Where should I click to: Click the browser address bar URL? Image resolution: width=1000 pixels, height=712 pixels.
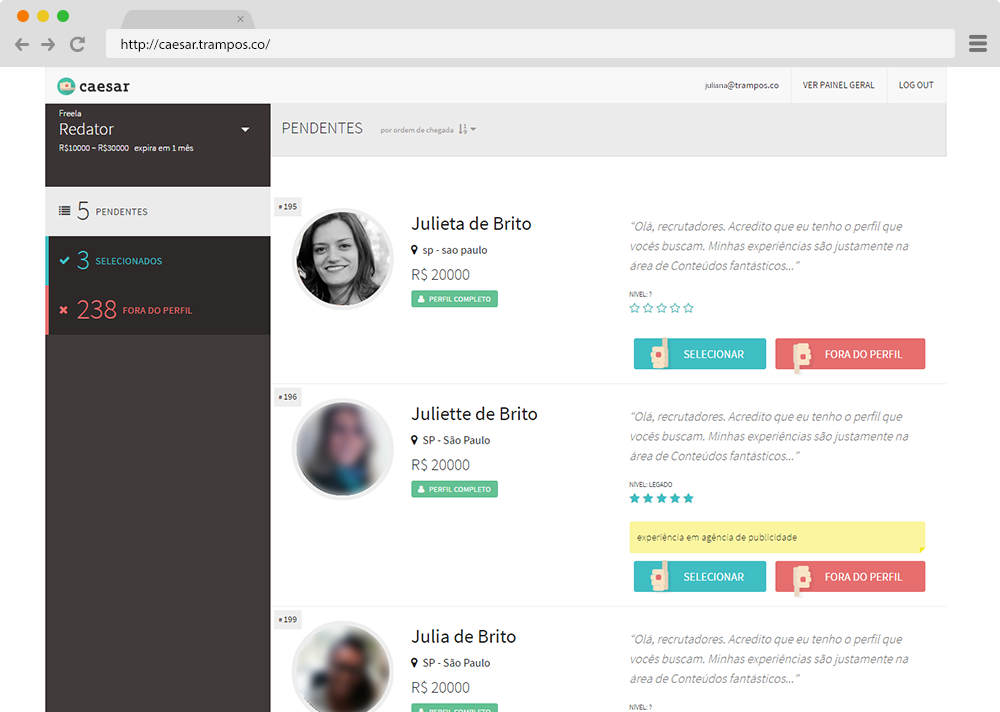click(195, 44)
